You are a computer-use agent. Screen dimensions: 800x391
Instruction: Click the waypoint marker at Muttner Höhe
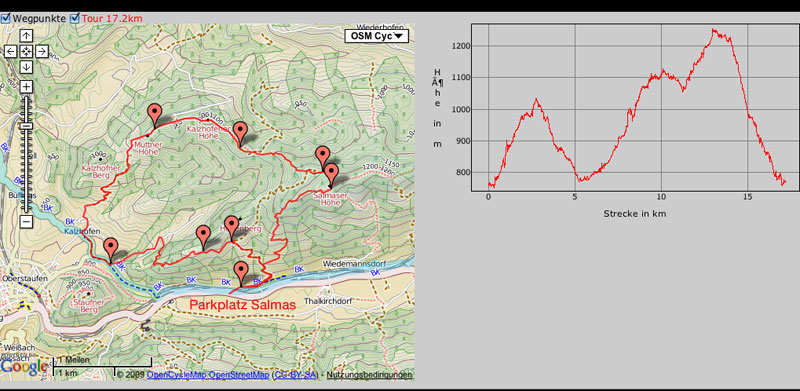[154, 116]
